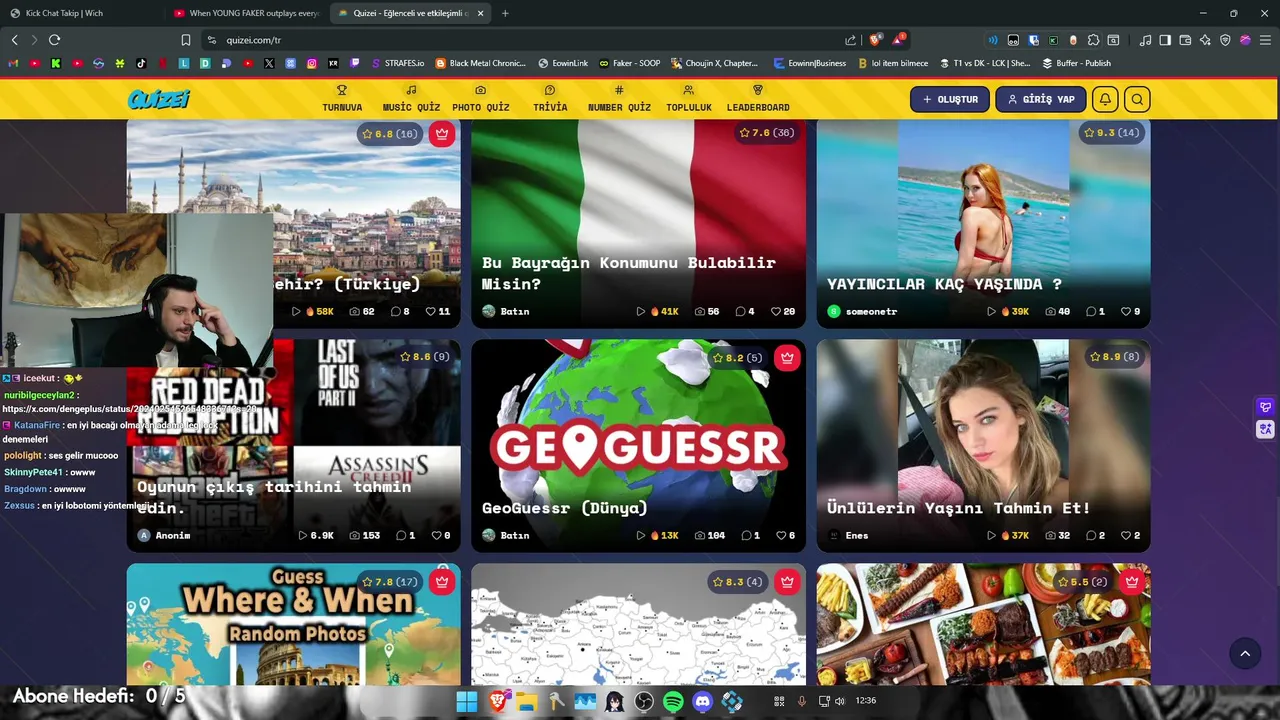Close the Quizei tab
The height and width of the screenshot is (720, 1280).
click(x=480, y=13)
